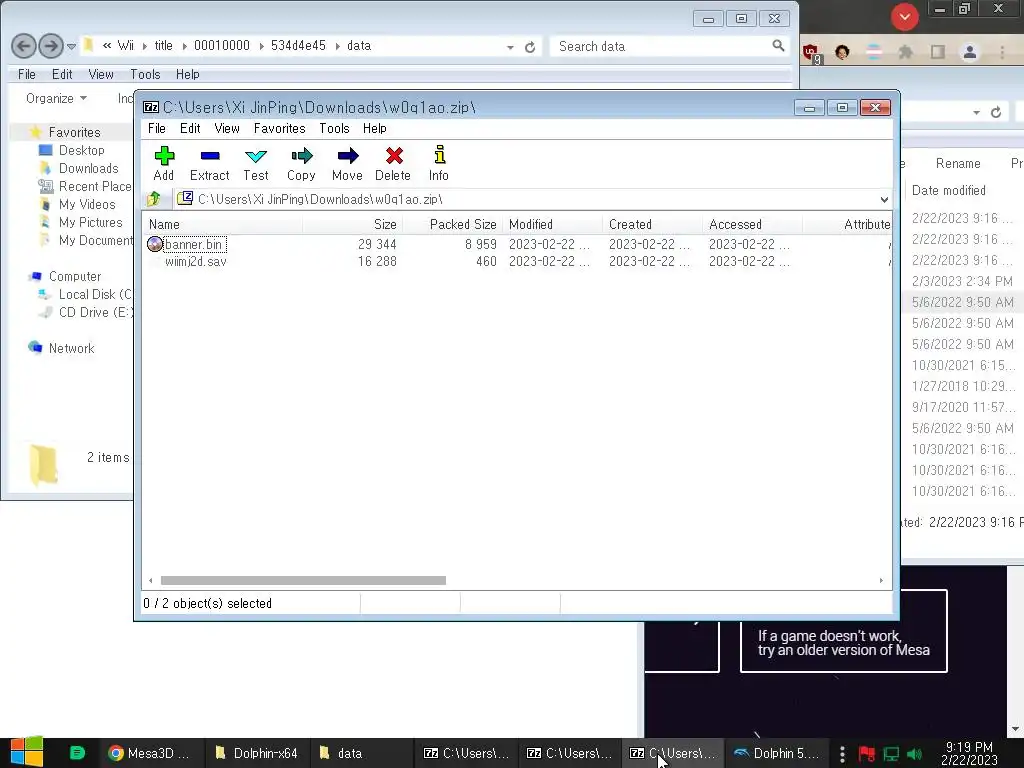Run the Test archive tool
1024x768 pixels.
[x=255, y=163]
